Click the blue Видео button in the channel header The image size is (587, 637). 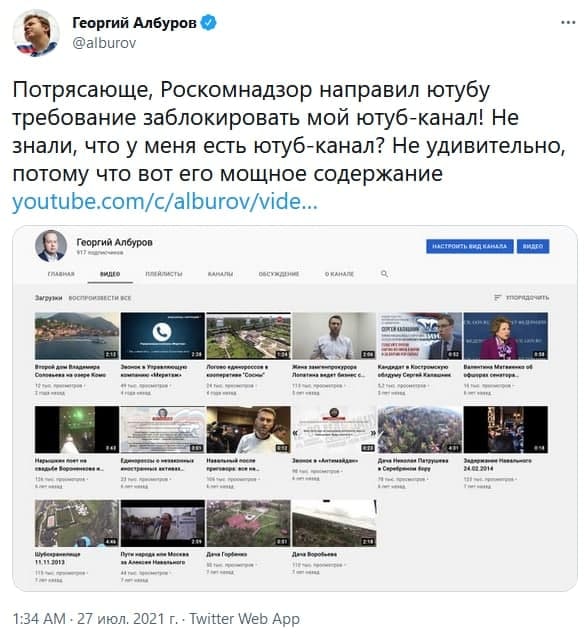[533, 246]
